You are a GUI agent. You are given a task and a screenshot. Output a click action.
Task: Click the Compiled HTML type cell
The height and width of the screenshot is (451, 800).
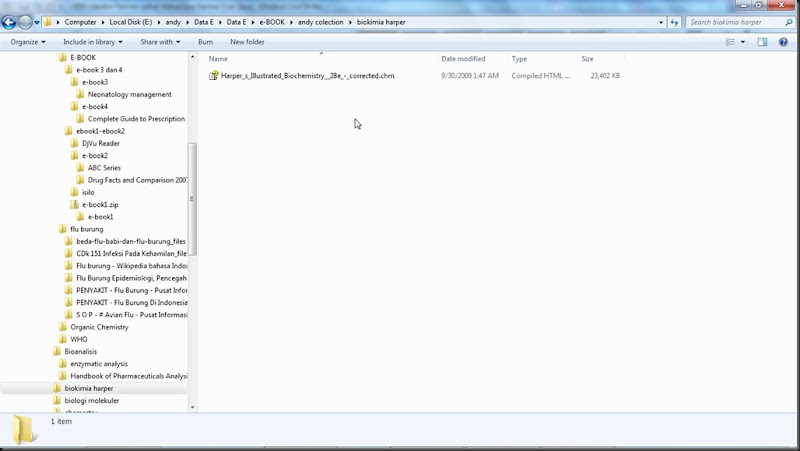pyautogui.click(x=541, y=76)
